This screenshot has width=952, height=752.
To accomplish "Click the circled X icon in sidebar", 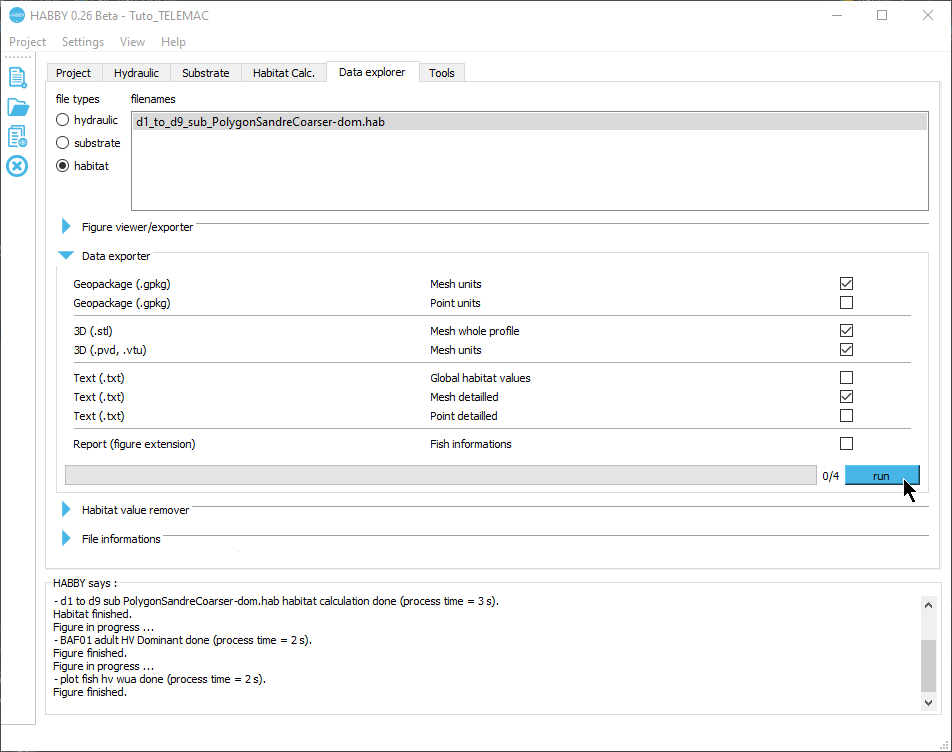I will 17,165.
